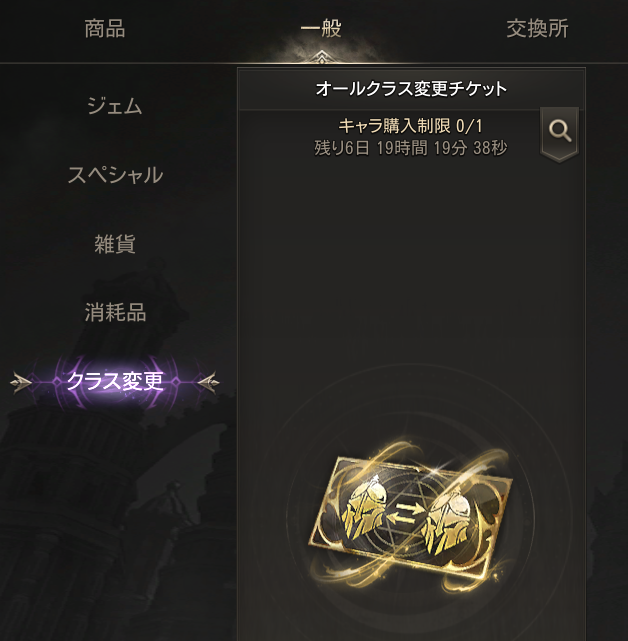
Task: Click the オールクラス変更チケット item title
Action: (411, 89)
